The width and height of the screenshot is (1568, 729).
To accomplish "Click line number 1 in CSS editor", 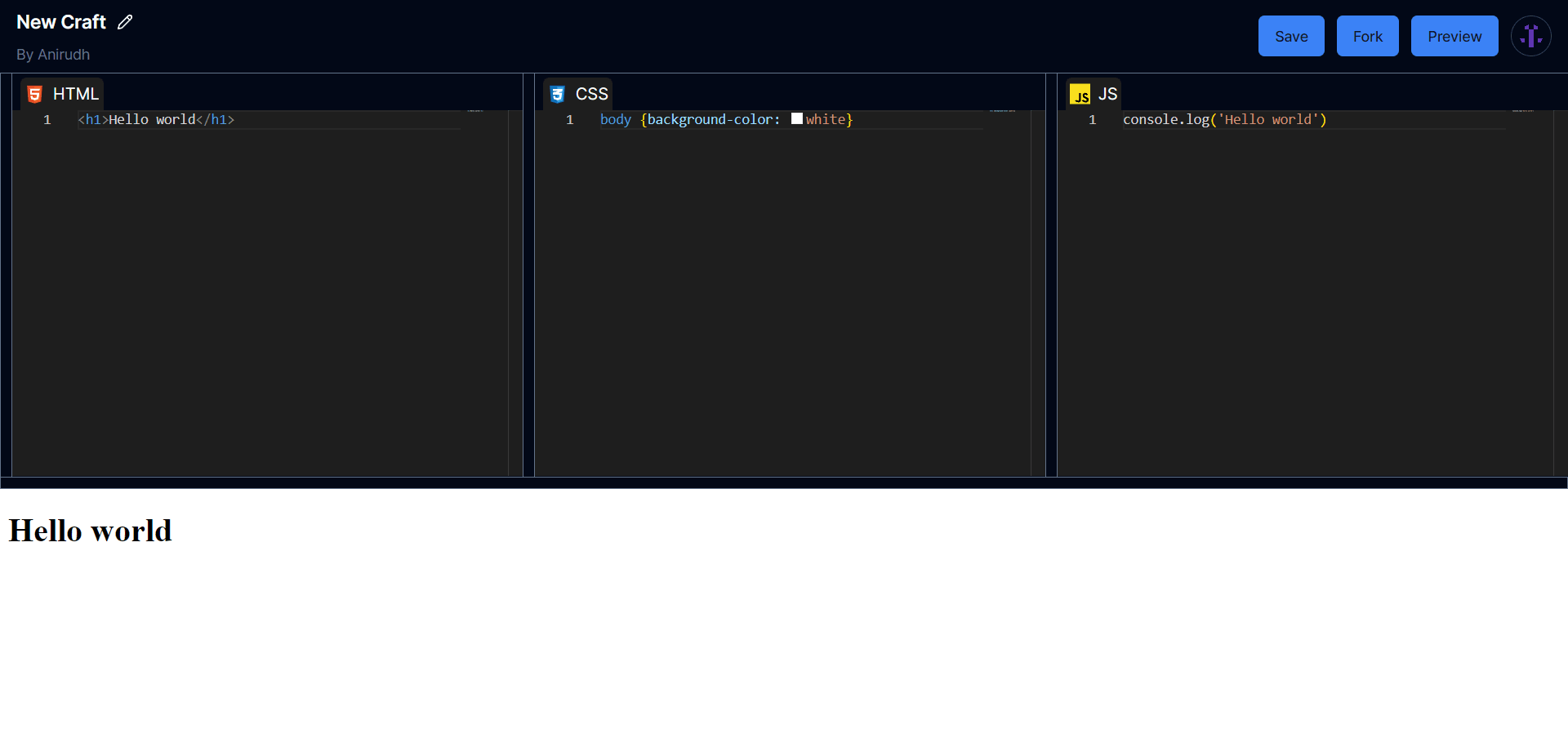I will point(570,119).
